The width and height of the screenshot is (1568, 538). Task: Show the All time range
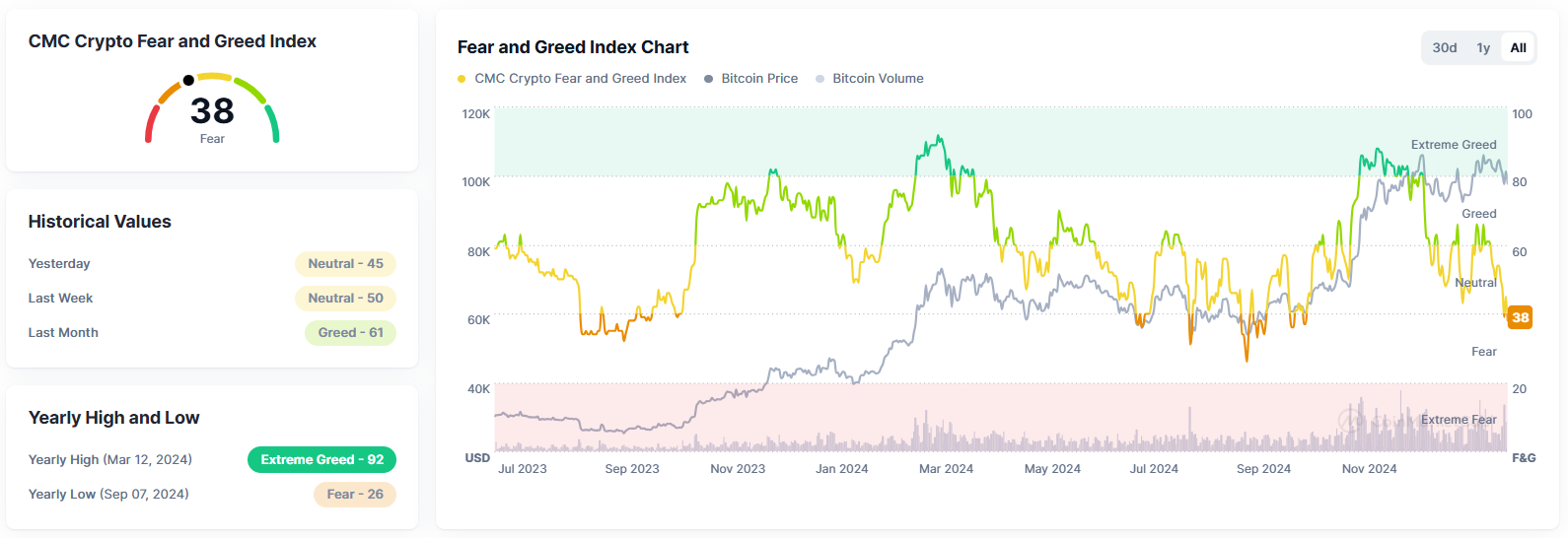[1518, 47]
